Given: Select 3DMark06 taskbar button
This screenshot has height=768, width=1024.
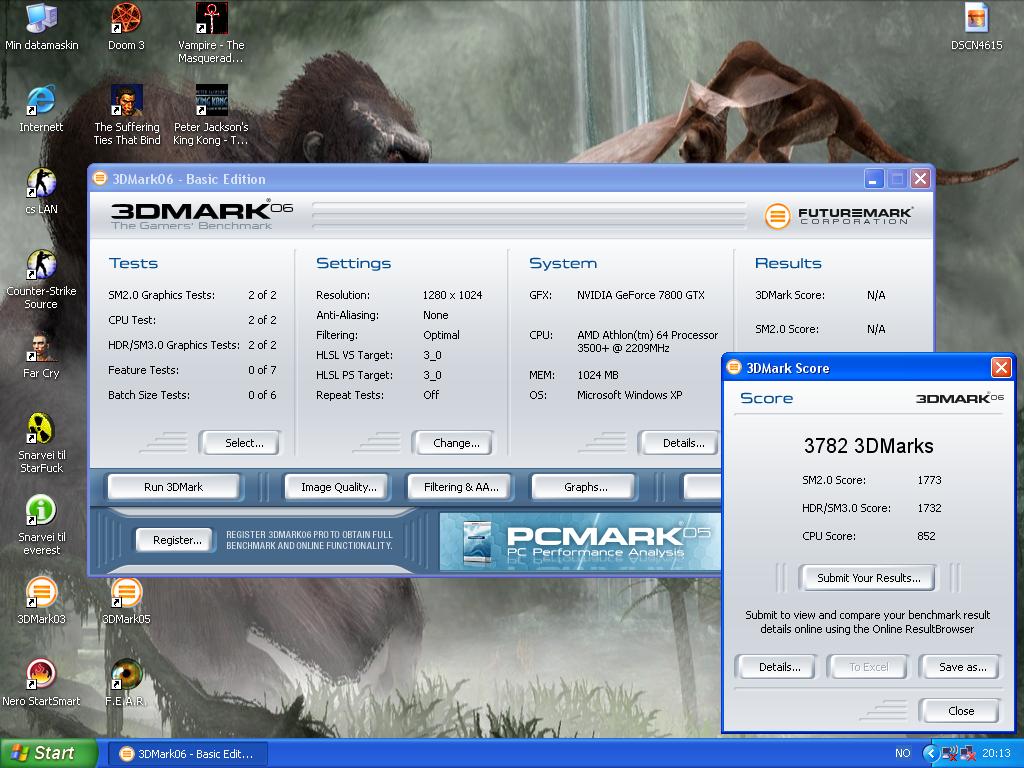Looking at the screenshot, I should pyautogui.click(x=187, y=754).
